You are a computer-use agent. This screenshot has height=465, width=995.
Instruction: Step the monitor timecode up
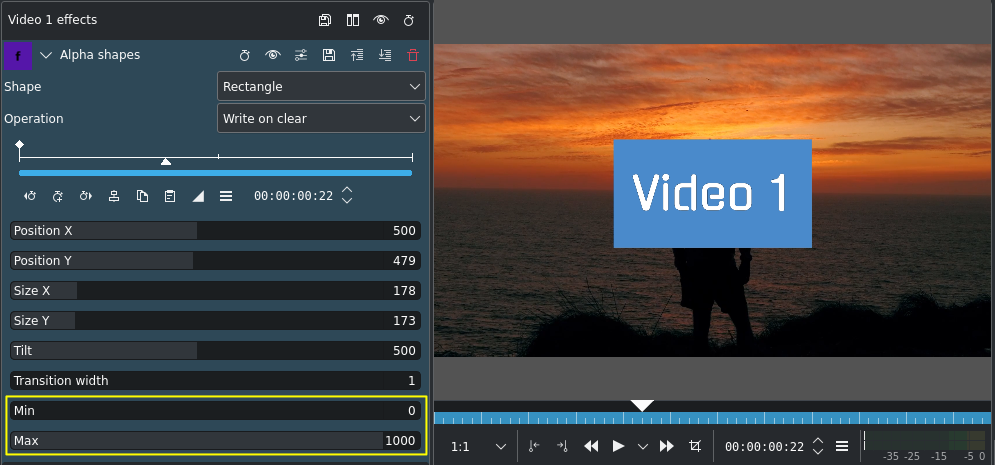[818, 442]
